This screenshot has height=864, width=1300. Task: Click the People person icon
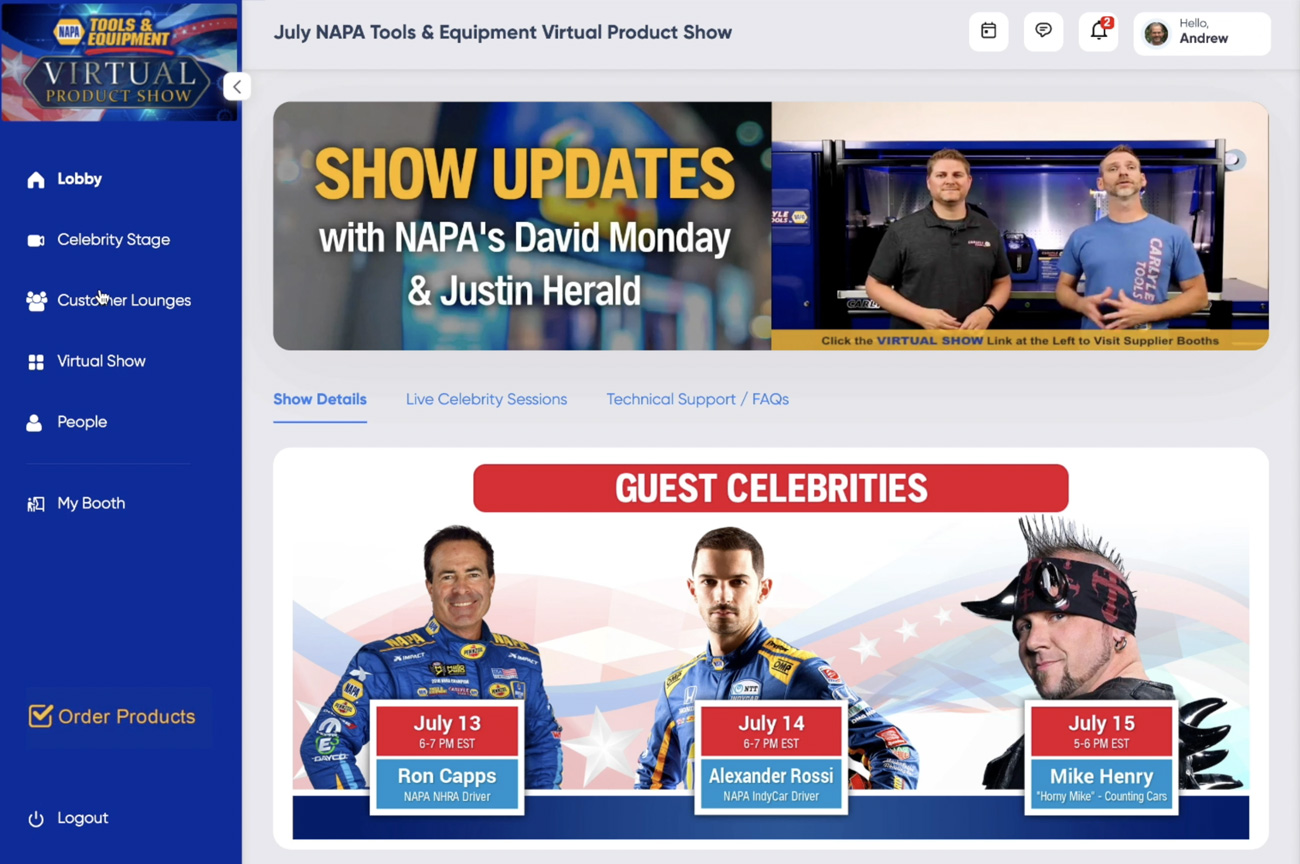(x=35, y=423)
